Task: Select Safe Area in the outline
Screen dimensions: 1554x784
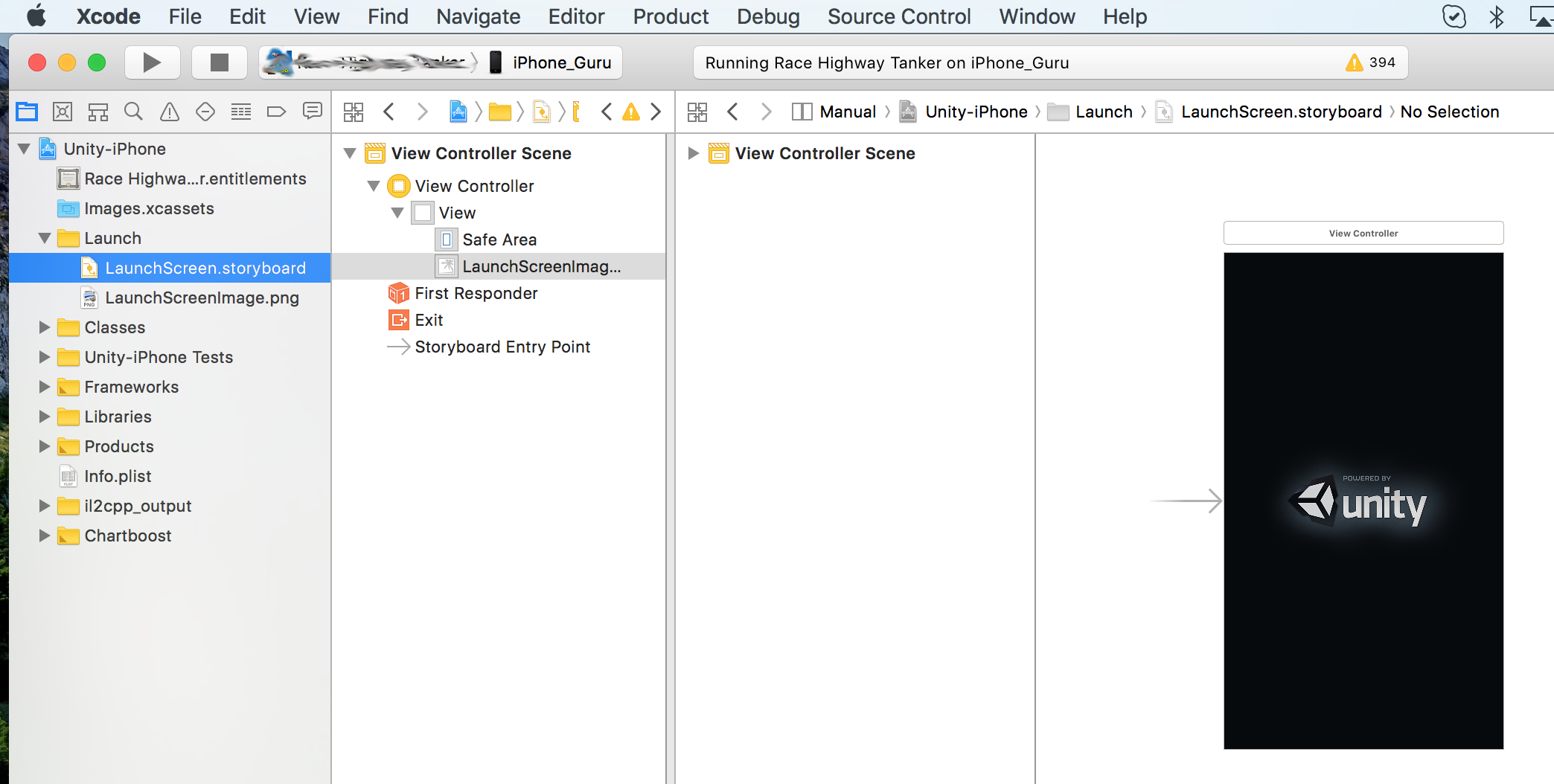Action: (499, 240)
